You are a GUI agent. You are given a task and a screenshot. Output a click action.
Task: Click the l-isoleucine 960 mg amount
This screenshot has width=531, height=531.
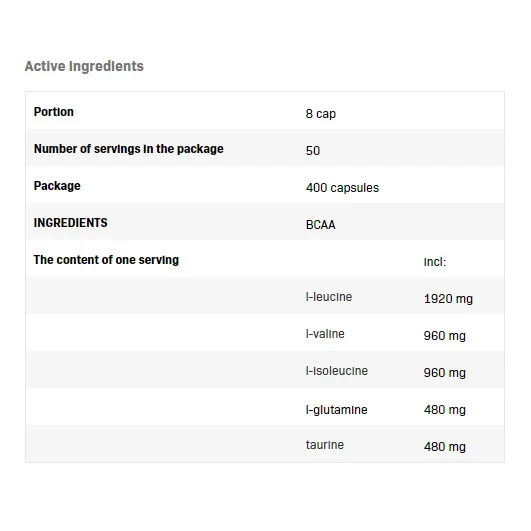445,373
